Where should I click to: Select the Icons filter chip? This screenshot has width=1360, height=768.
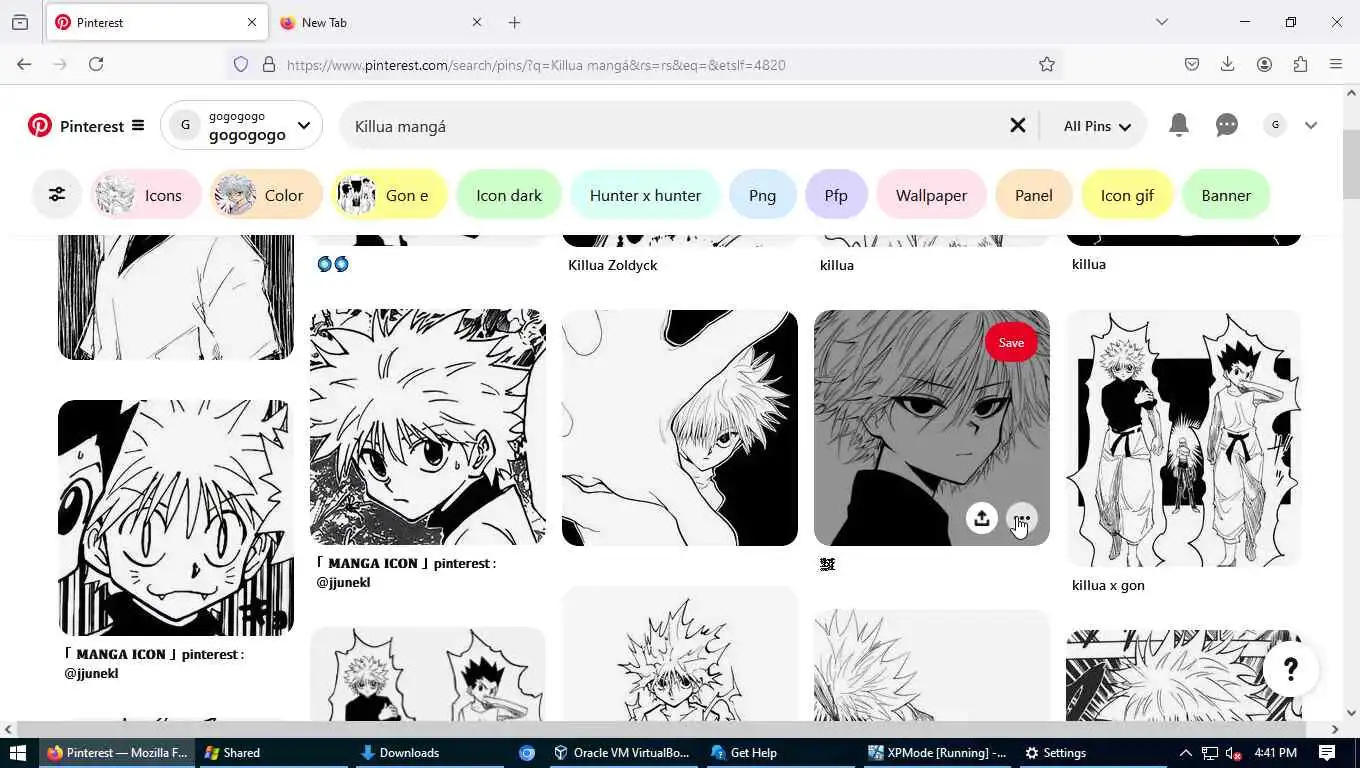(x=146, y=195)
